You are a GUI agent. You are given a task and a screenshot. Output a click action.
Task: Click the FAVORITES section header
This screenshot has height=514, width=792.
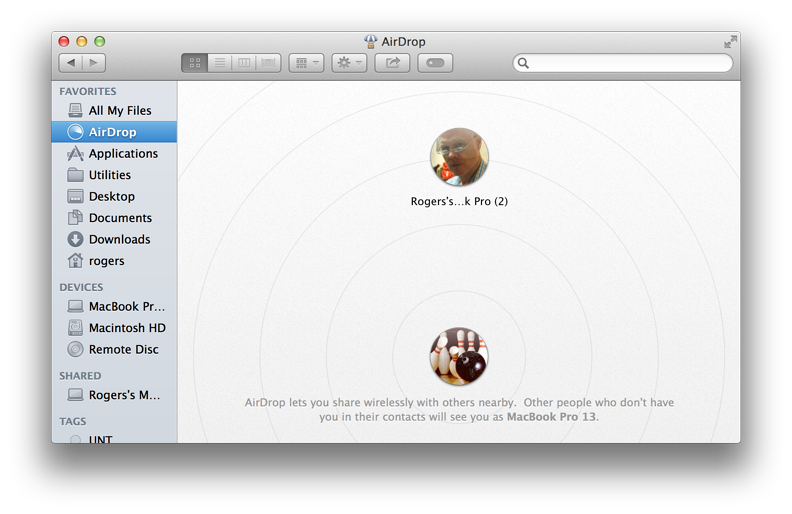tap(88, 91)
